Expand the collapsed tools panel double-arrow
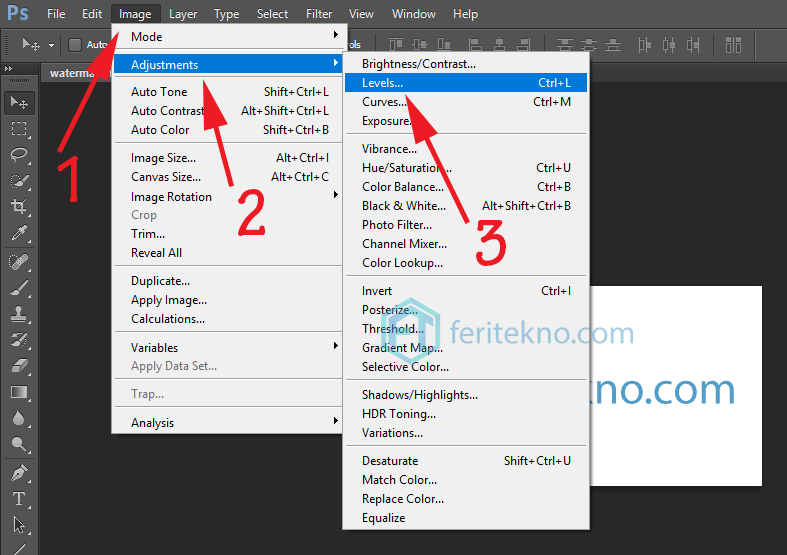787x555 pixels. click(9, 68)
